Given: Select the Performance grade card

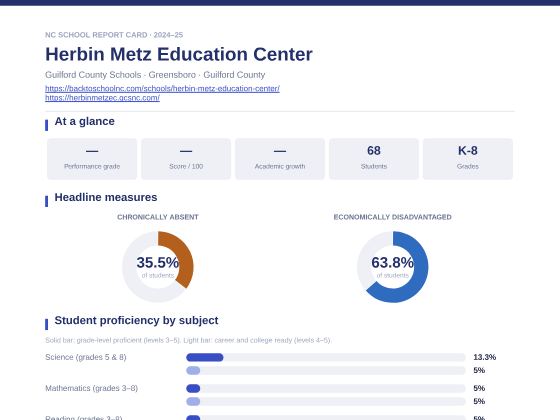Looking at the screenshot, I should point(92,159).
